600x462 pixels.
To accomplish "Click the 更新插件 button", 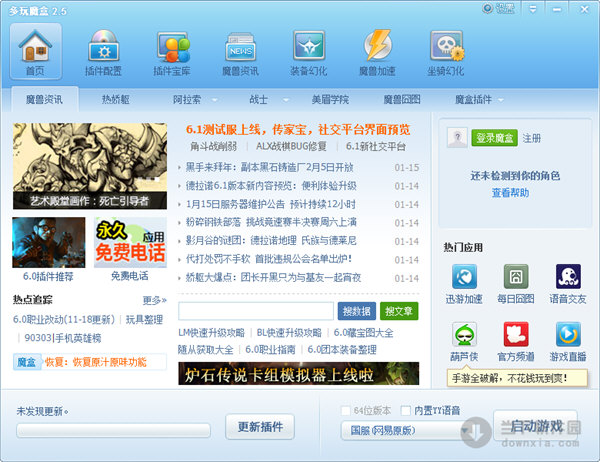I will tap(260, 427).
